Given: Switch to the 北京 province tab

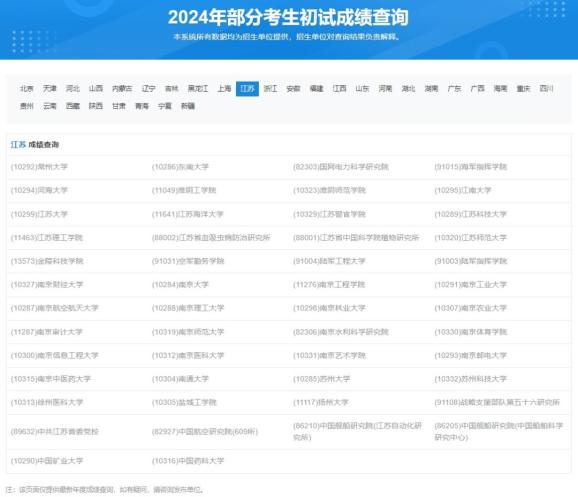Looking at the screenshot, I should click(x=27, y=88).
